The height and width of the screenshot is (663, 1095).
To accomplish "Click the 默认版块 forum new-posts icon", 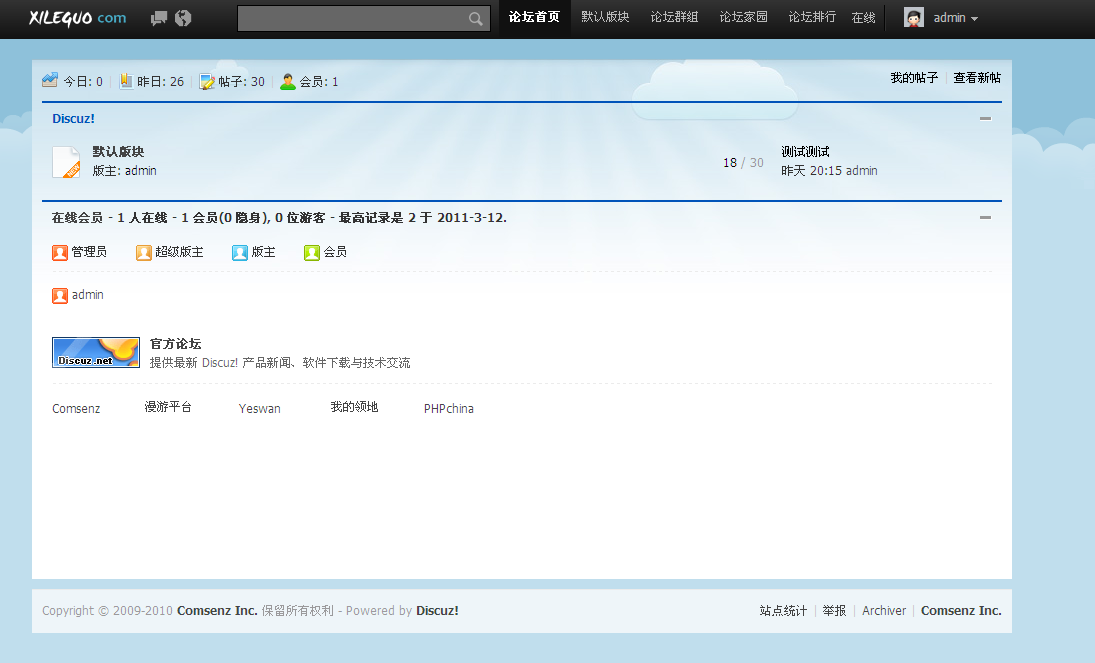I will click(x=66, y=162).
